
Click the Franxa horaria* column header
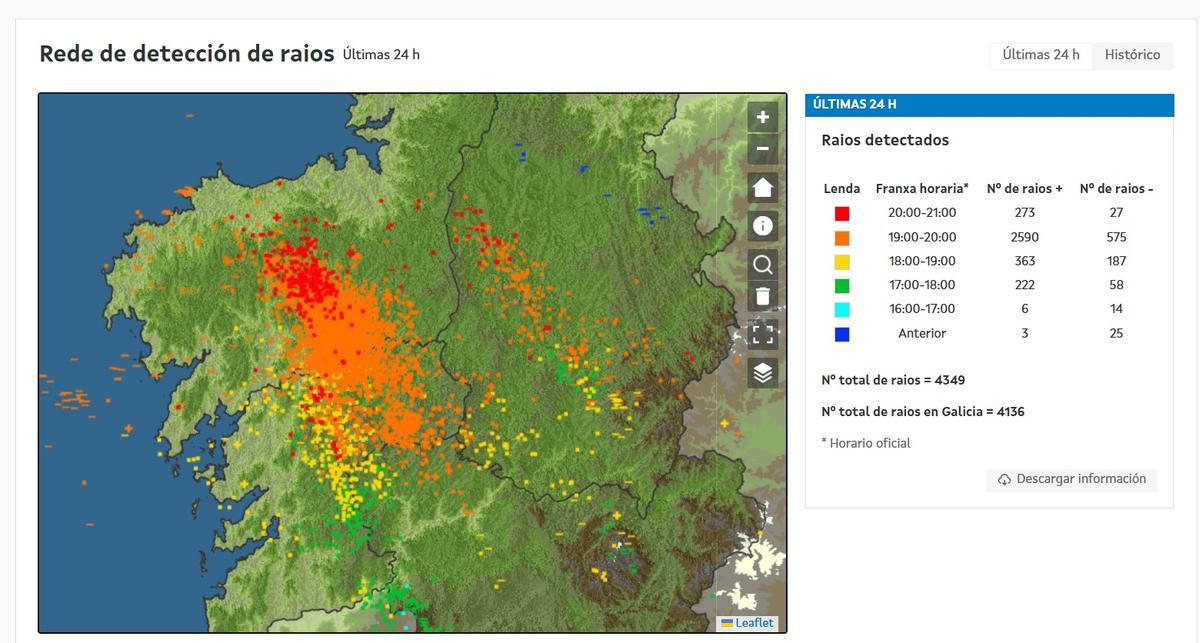pos(922,188)
